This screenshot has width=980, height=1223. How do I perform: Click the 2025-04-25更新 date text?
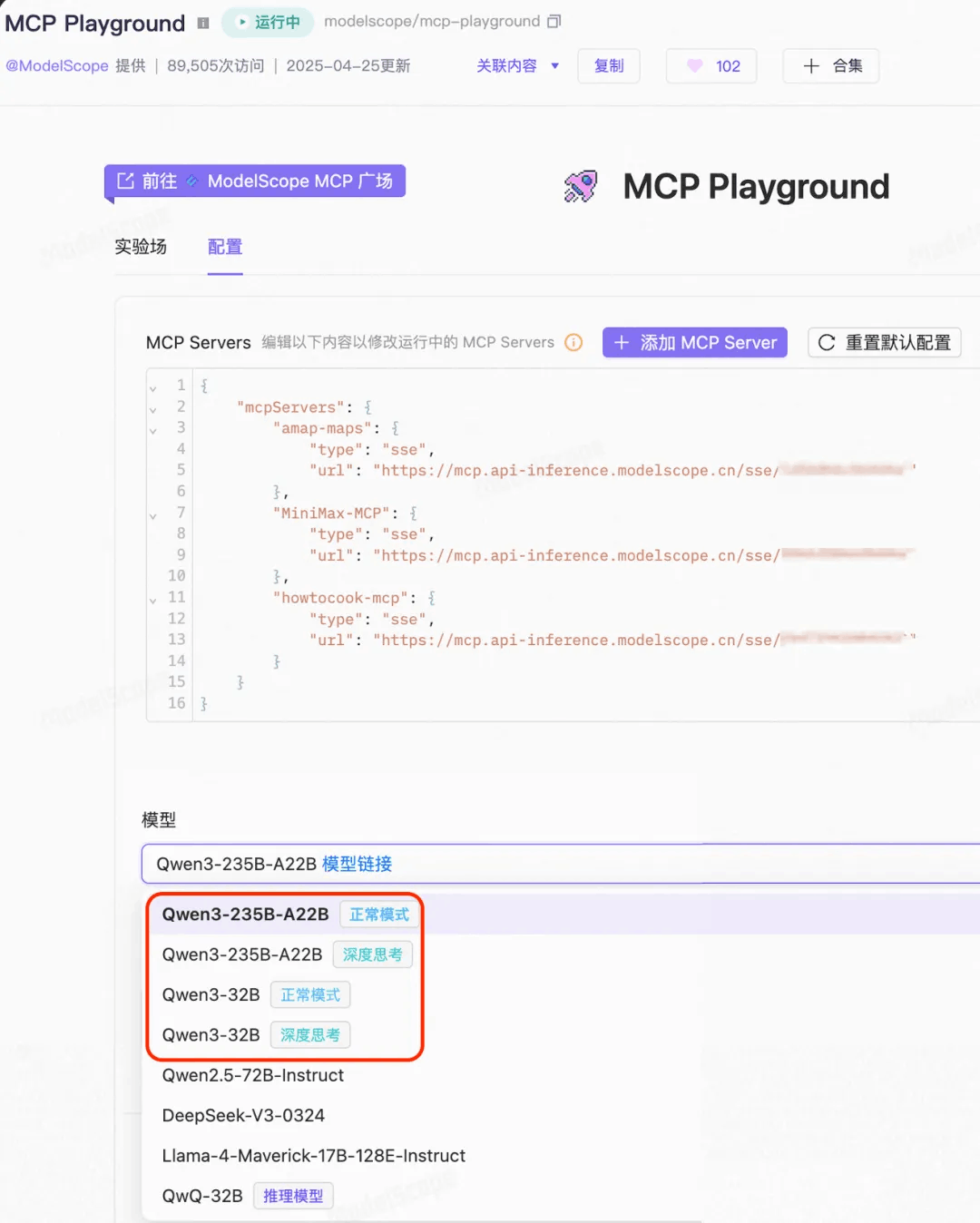pos(348,65)
